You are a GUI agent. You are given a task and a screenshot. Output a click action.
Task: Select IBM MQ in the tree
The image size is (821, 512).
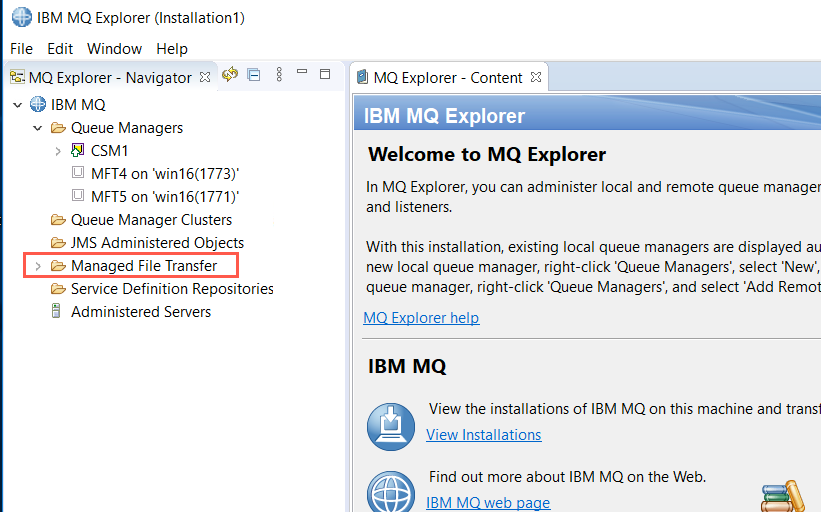click(x=78, y=105)
